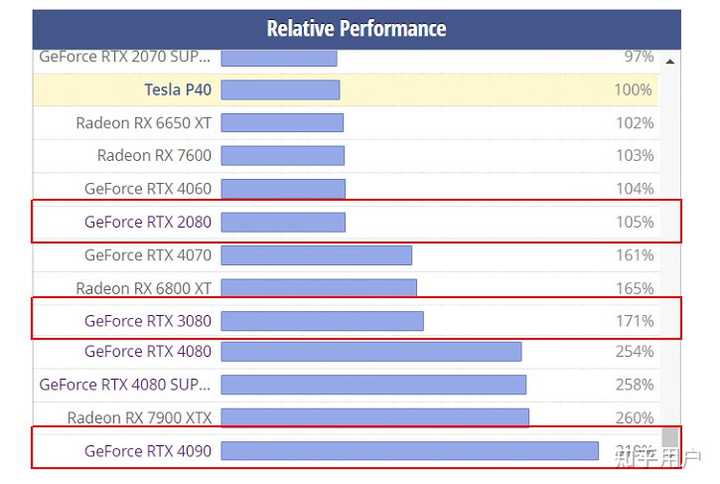Click the 171% value for RTX 3080
This screenshot has height=484, width=720.
[635, 321]
